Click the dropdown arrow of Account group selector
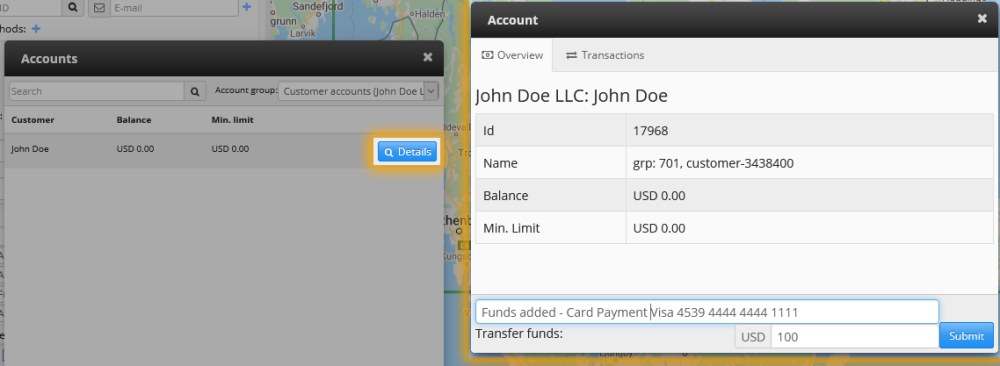This screenshot has height=366, width=1000. point(432,91)
